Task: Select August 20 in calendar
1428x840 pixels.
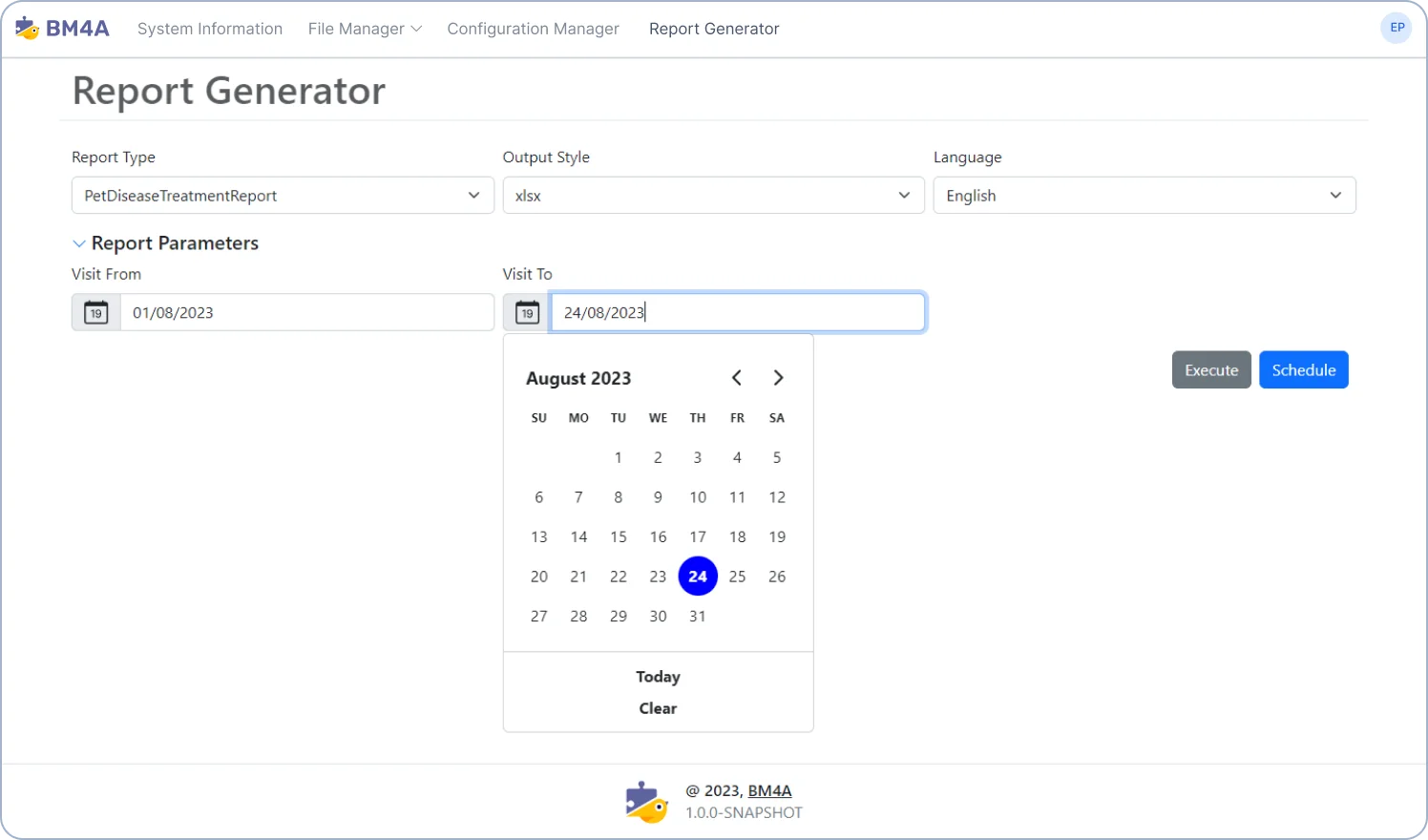Action: (539, 577)
